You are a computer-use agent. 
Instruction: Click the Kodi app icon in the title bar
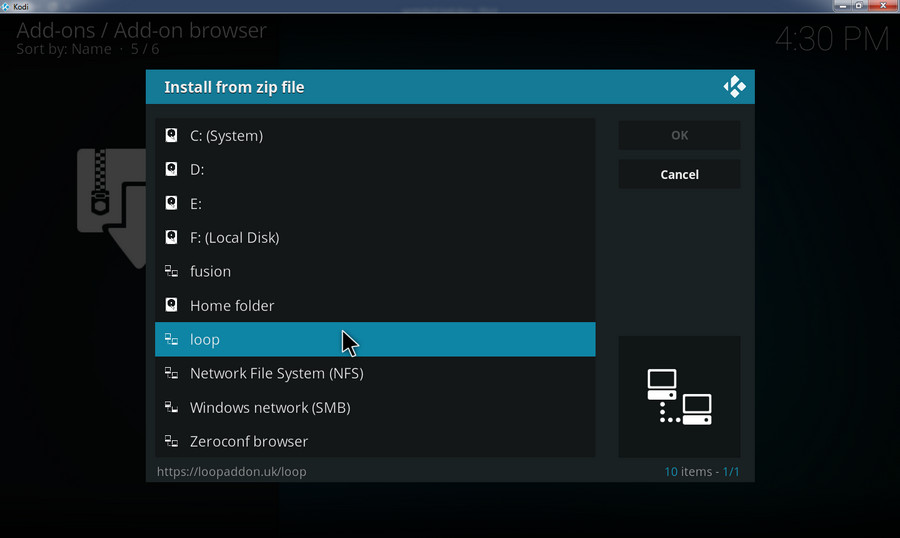tap(6, 6)
